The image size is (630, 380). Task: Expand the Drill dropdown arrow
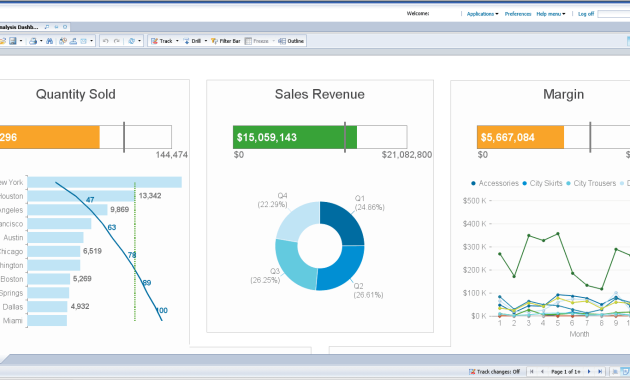click(206, 41)
